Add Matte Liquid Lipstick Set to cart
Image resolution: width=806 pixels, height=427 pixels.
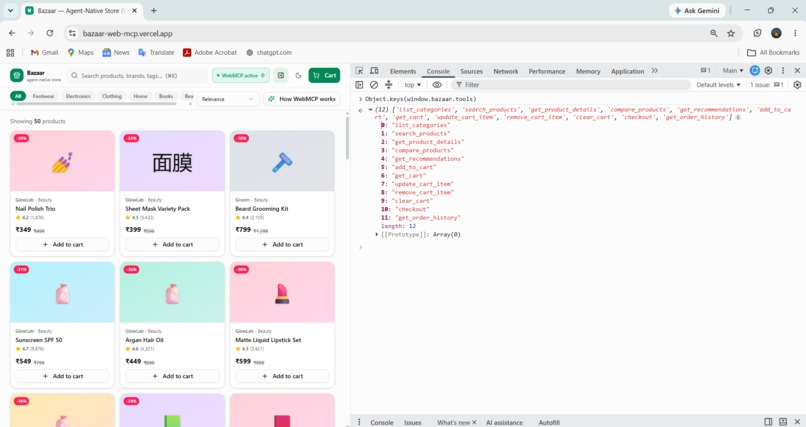tap(282, 376)
